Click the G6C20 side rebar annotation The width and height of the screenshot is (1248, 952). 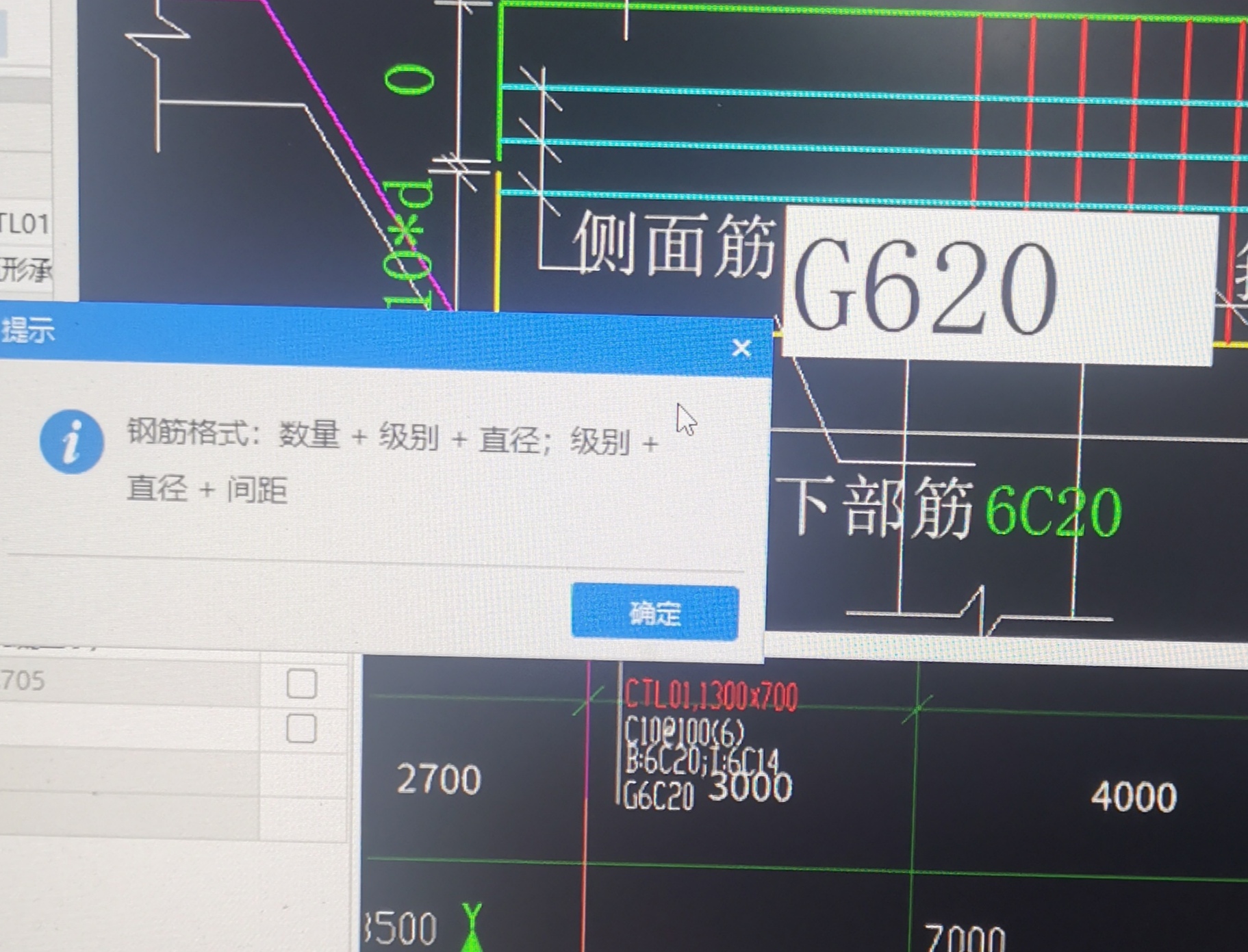[659, 795]
